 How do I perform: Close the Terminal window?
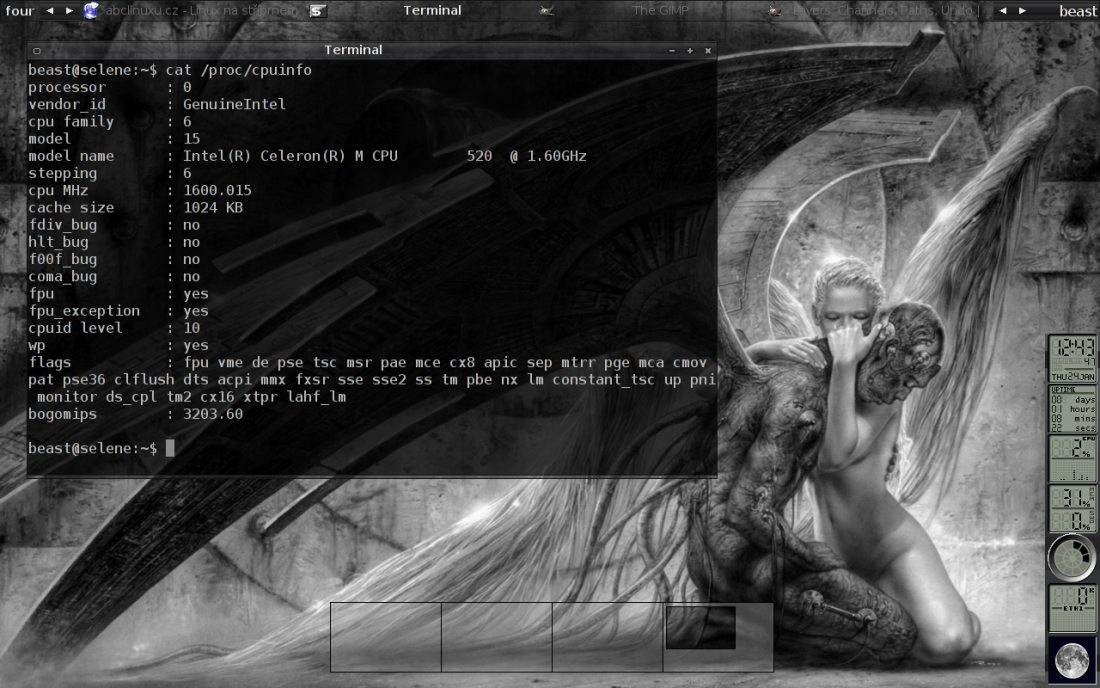708,50
